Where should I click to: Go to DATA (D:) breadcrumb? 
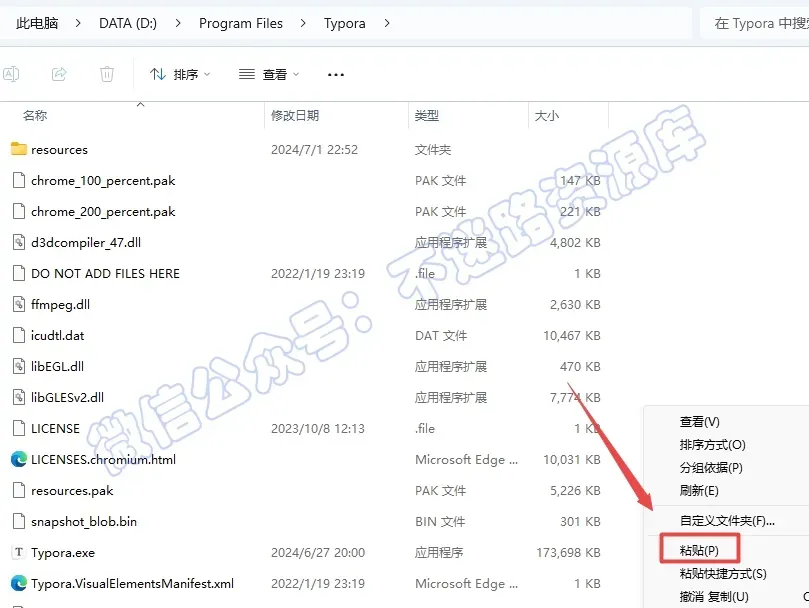coord(128,23)
